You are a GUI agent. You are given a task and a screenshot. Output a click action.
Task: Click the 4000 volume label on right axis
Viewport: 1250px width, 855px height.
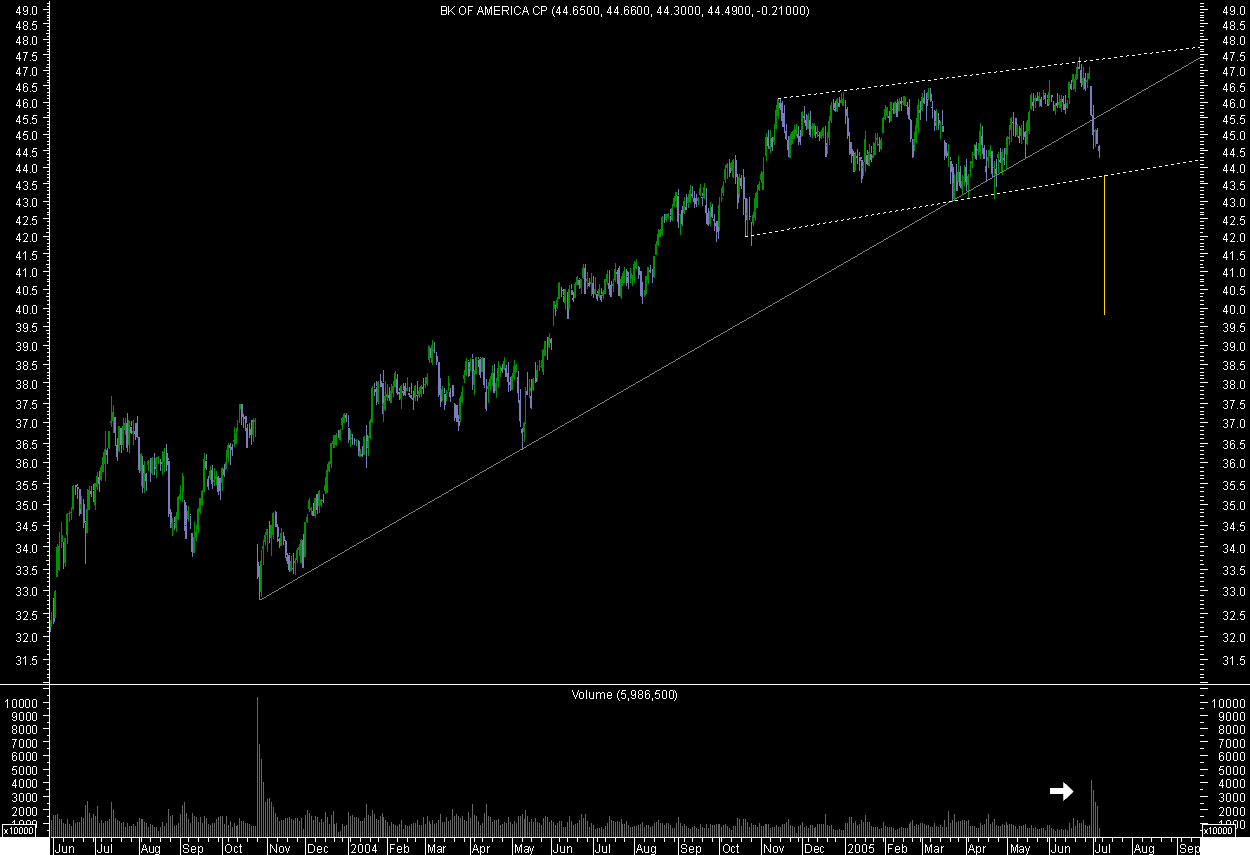coord(1231,785)
